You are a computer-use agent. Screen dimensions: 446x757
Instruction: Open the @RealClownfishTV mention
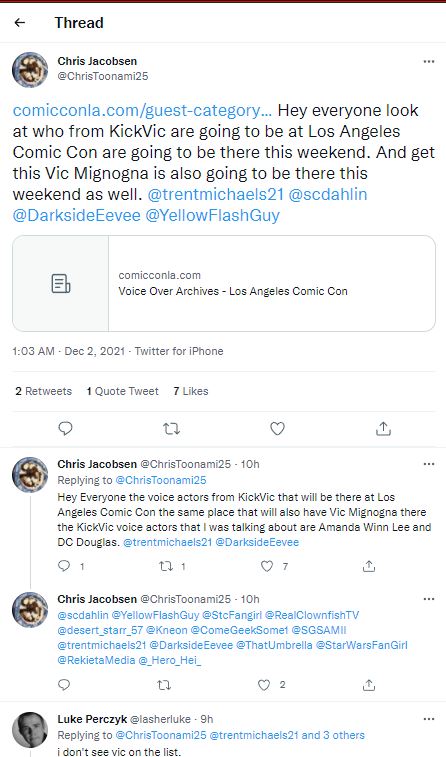tap(312, 615)
